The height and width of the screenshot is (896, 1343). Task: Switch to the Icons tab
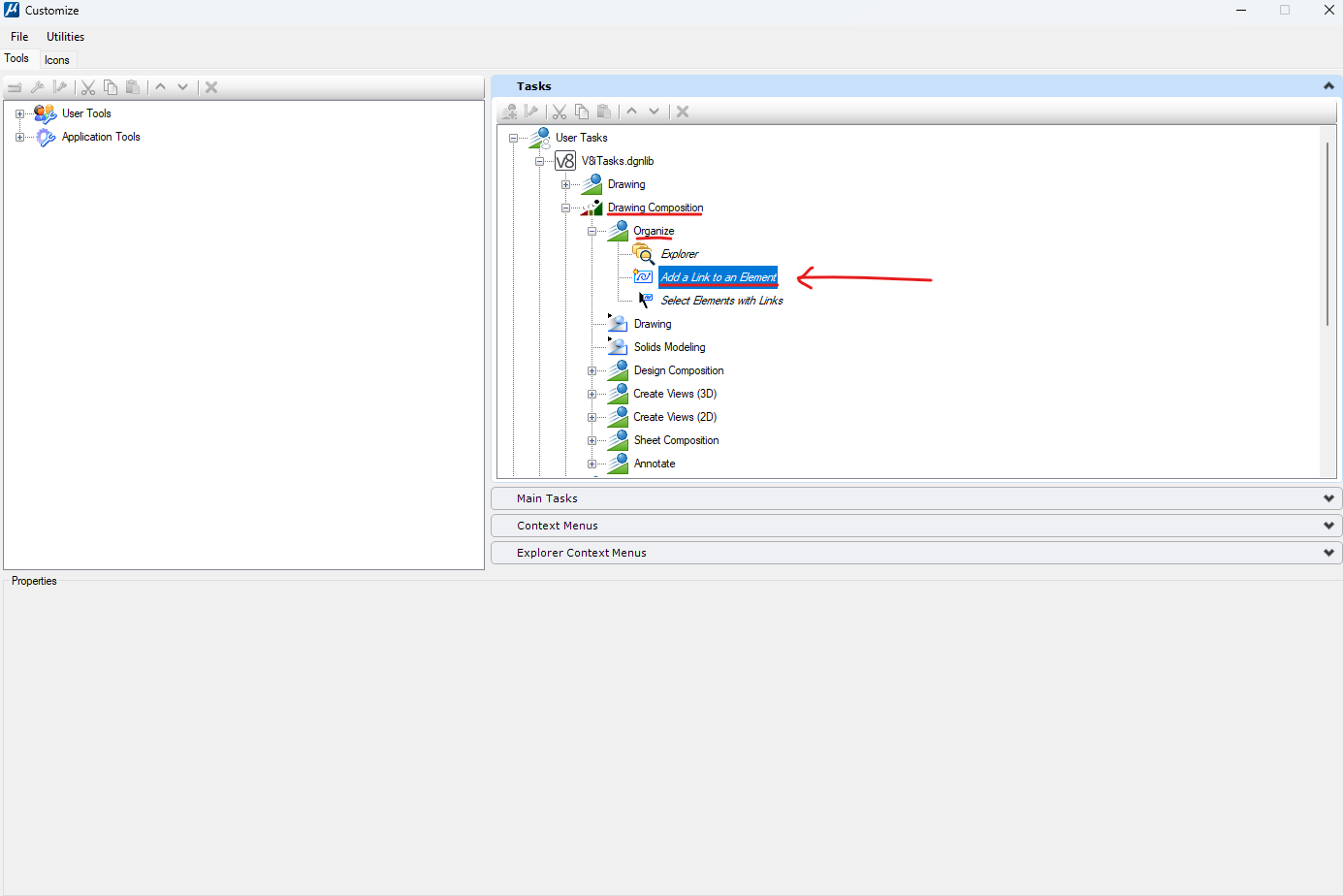point(57,59)
